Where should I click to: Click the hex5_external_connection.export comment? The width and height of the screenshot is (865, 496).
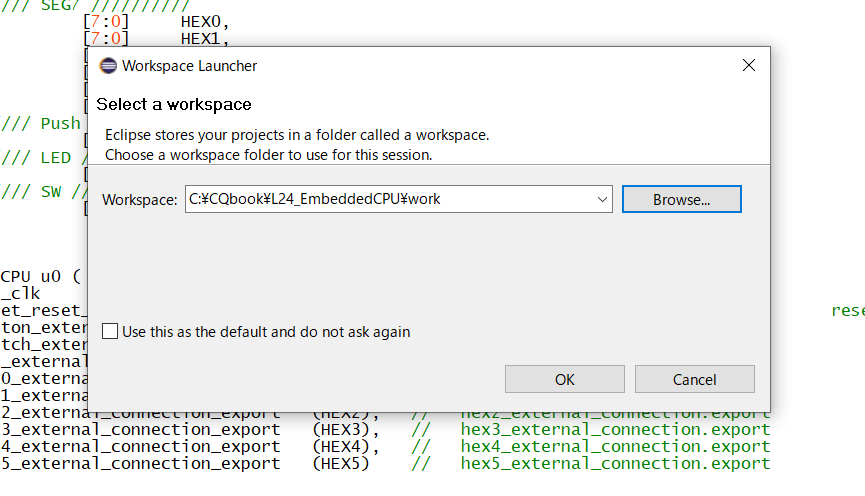pyautogui.click(x=615, y=464)
